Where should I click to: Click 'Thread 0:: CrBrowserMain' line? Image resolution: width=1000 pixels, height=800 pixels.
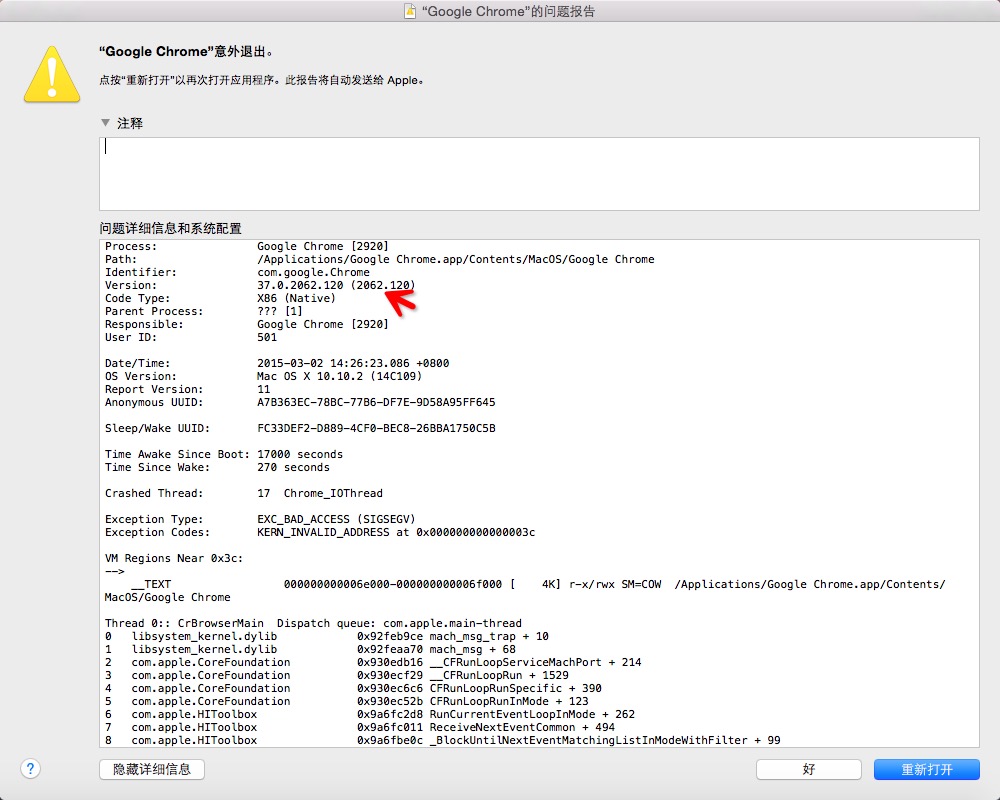[x=313, y=623]
